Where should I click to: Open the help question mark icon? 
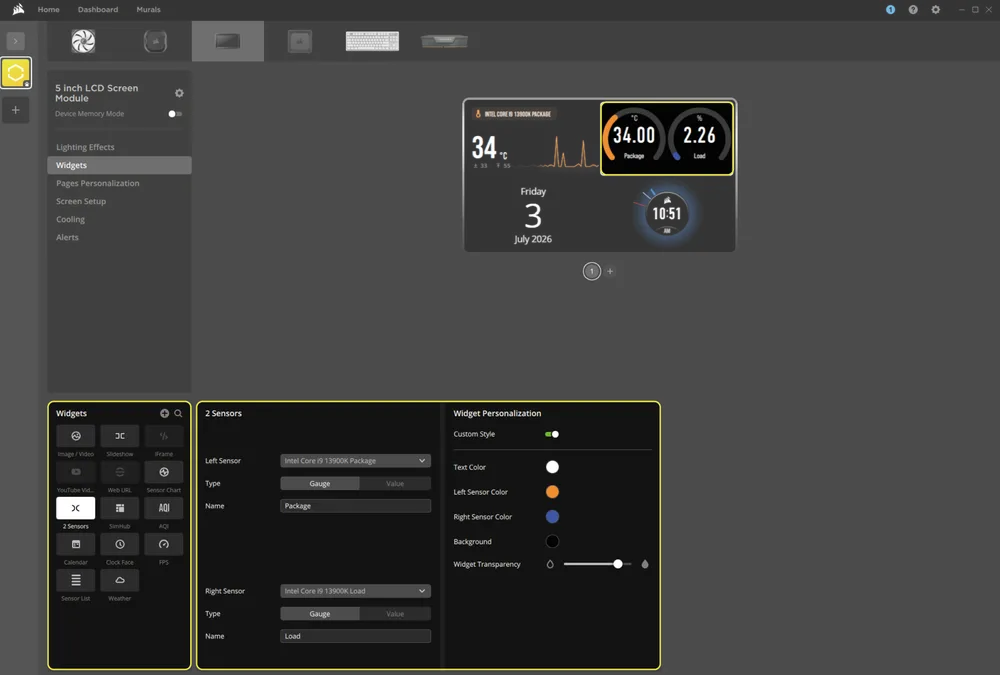pos(913,10)
